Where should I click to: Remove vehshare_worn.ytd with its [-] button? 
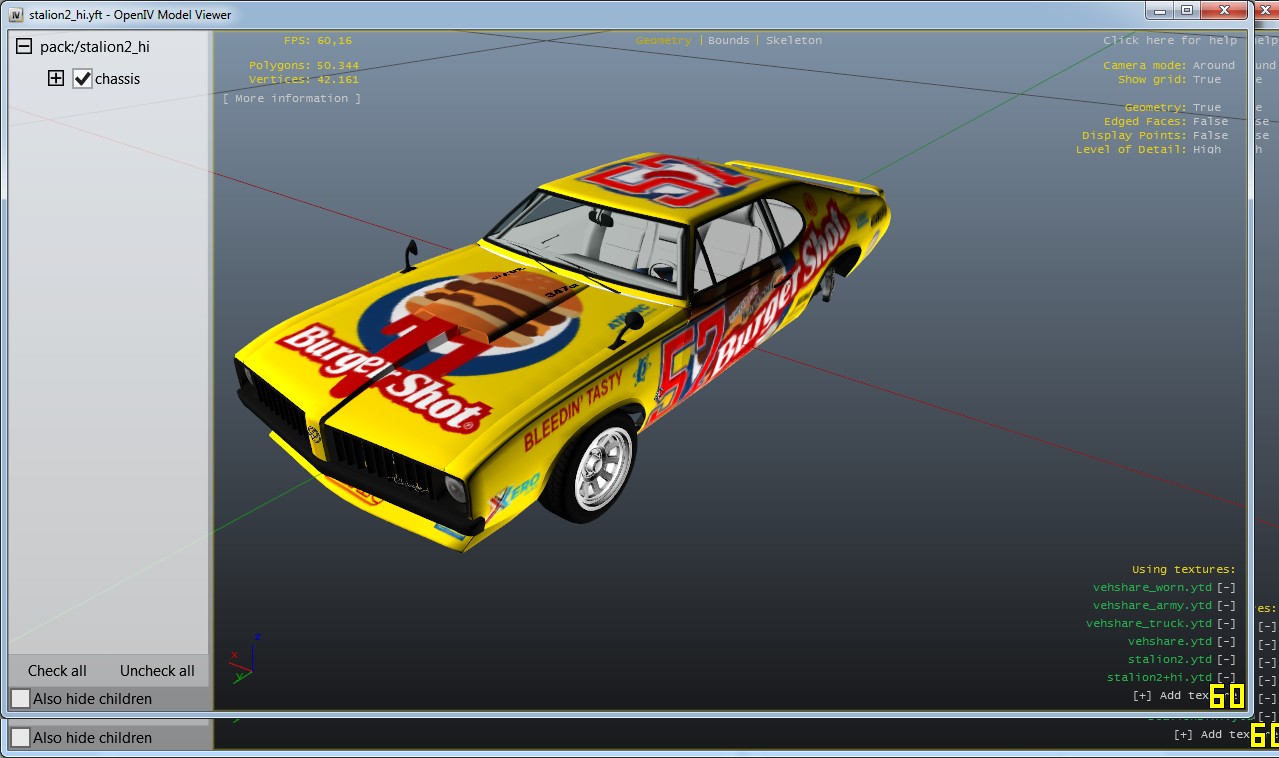[1226, 587]
